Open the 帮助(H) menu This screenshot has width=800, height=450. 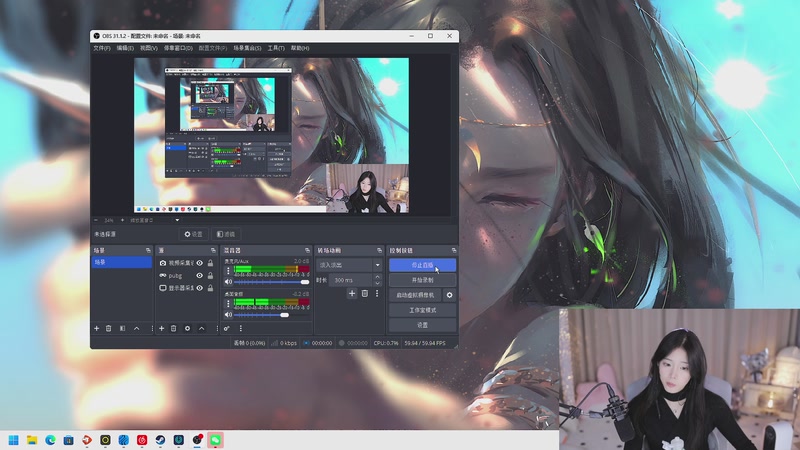click(x=300, y=48)
